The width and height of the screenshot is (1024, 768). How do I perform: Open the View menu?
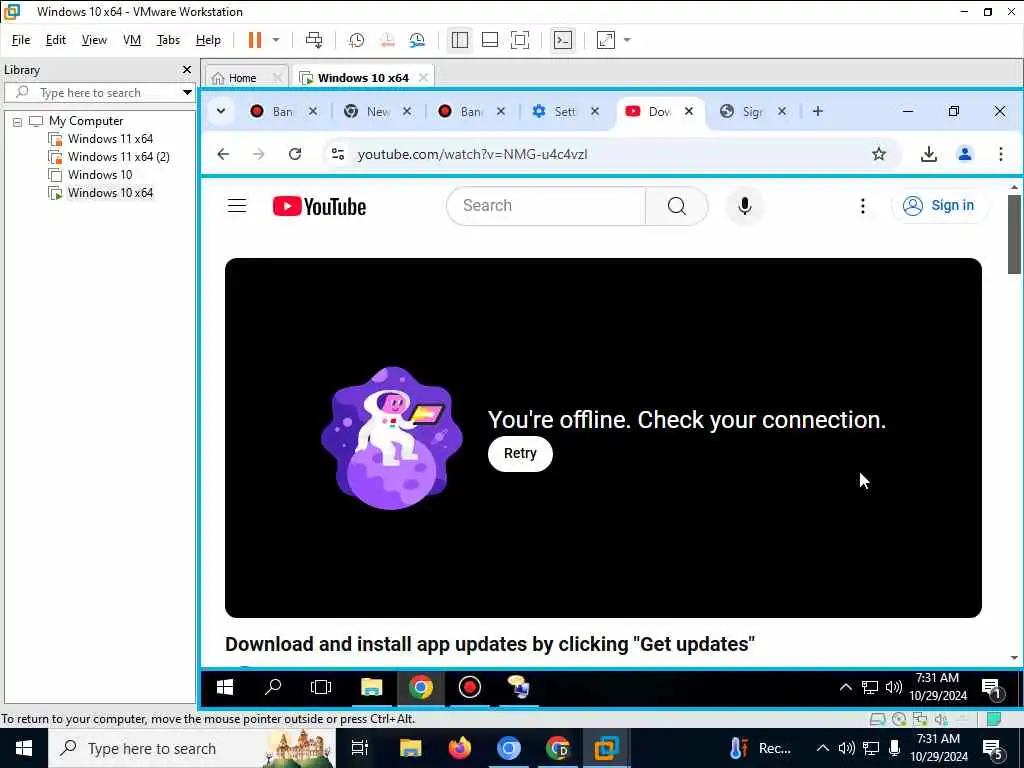click(x=94, y=40)
